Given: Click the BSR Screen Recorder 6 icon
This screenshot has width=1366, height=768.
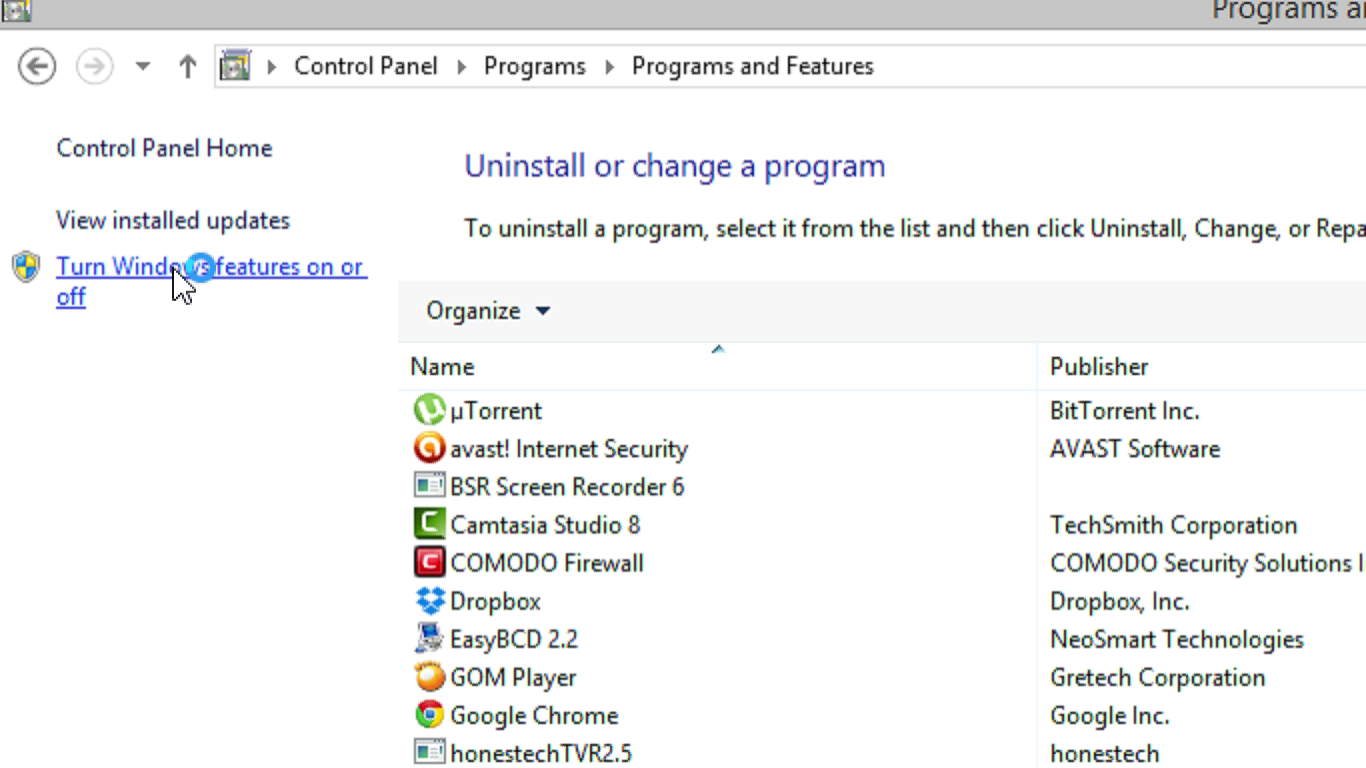Looking at the screenshot, I should click(429, 486).
